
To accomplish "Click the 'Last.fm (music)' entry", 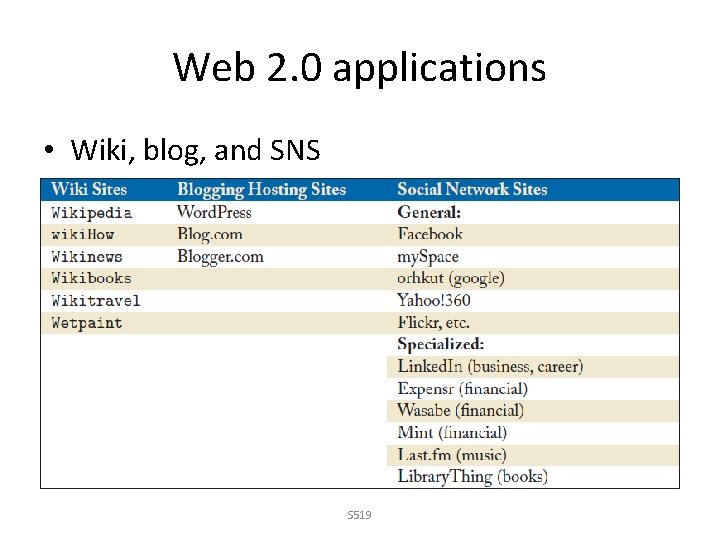I will click(452, 455).
